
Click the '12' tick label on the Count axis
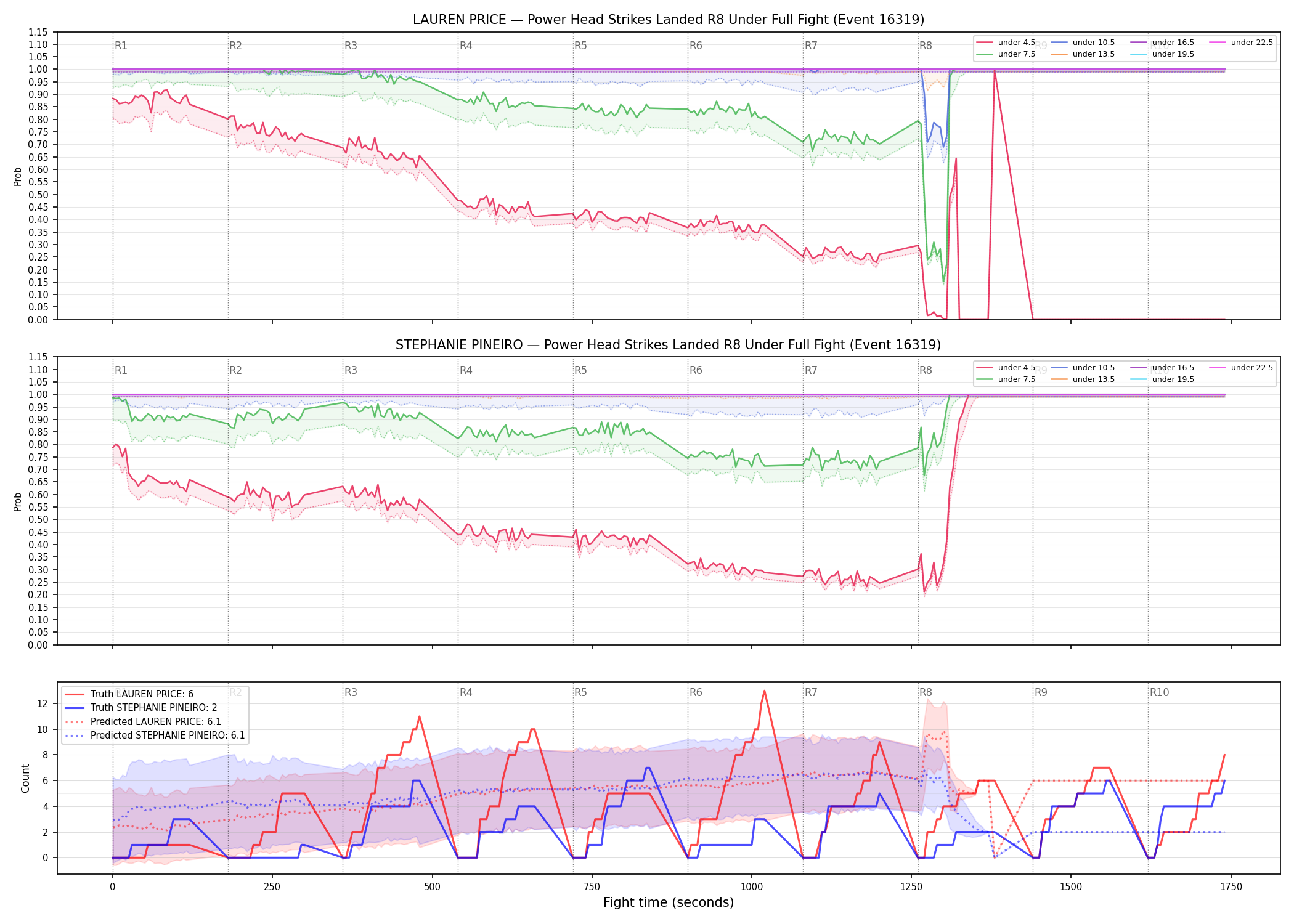tap(43, 703)
